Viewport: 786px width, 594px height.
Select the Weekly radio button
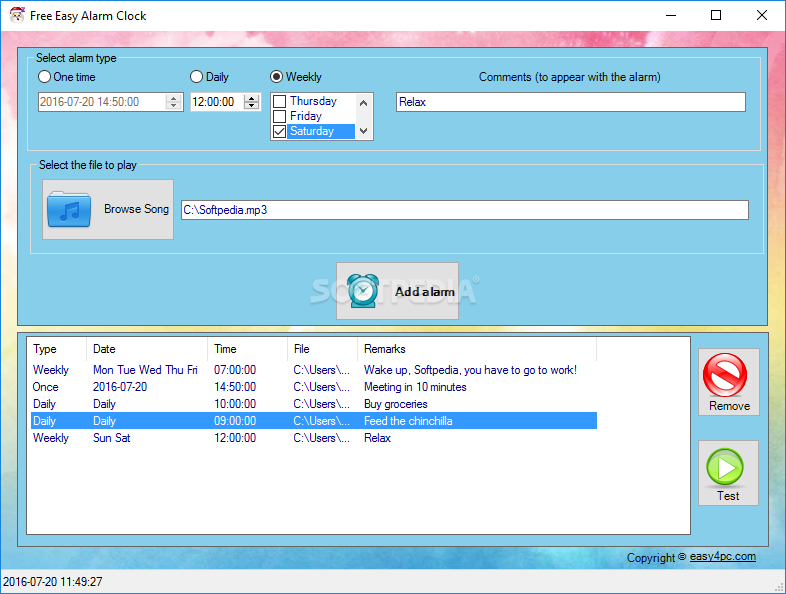276,77
